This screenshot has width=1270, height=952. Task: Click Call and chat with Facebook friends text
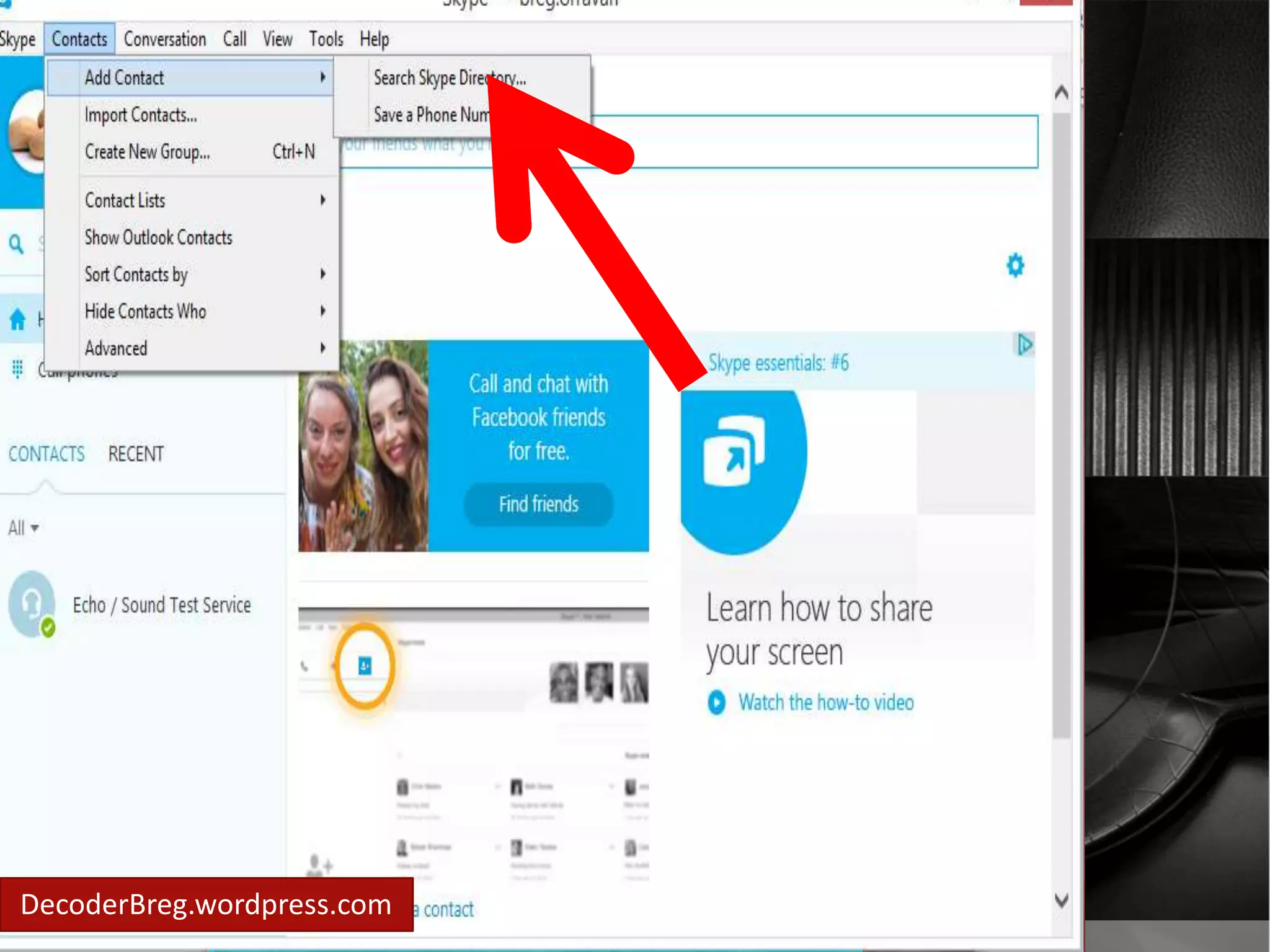pyautogui.click(x=538, y=417)
